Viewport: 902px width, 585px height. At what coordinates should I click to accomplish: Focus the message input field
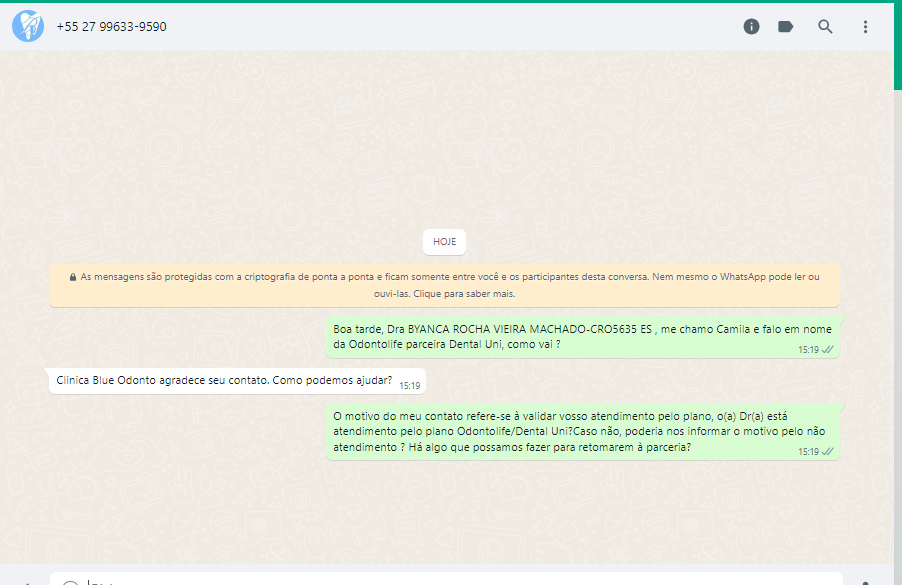(x=446, y=579)
